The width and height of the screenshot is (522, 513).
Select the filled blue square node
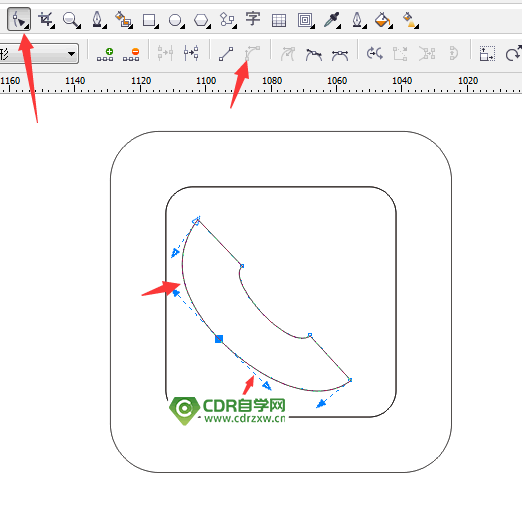(219, 339)
